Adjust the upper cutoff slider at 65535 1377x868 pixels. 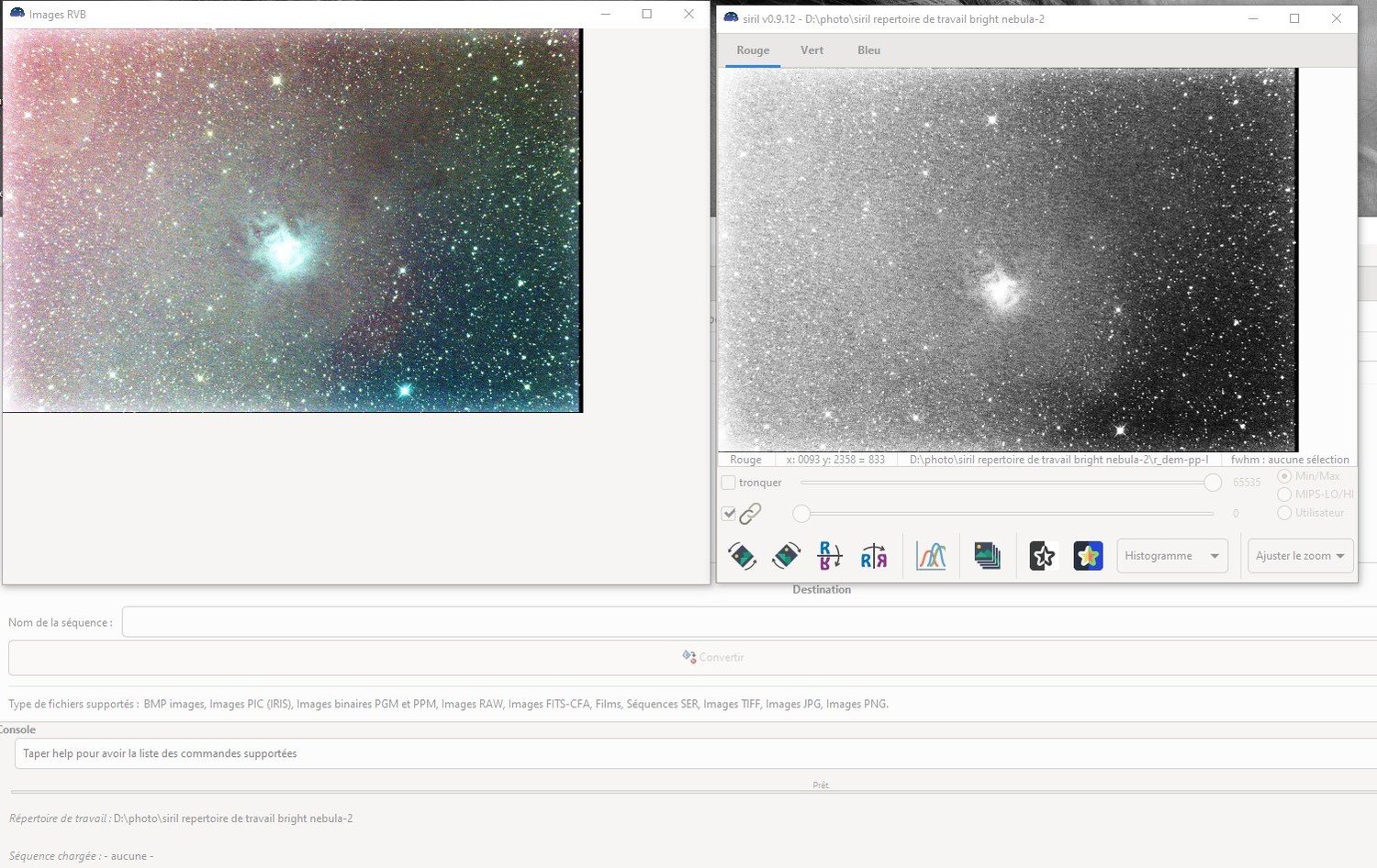[1213, 483]
